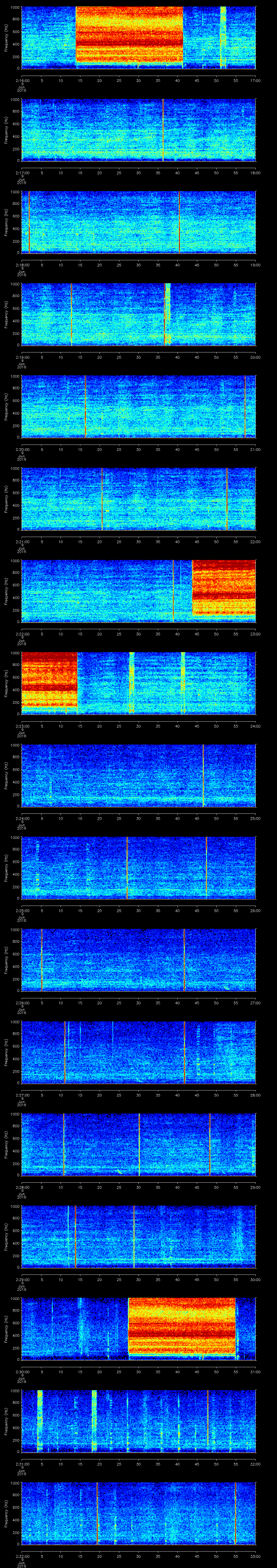Select the red spike near 52 s in 2:21:00 spectrogram

coord(226,499)
